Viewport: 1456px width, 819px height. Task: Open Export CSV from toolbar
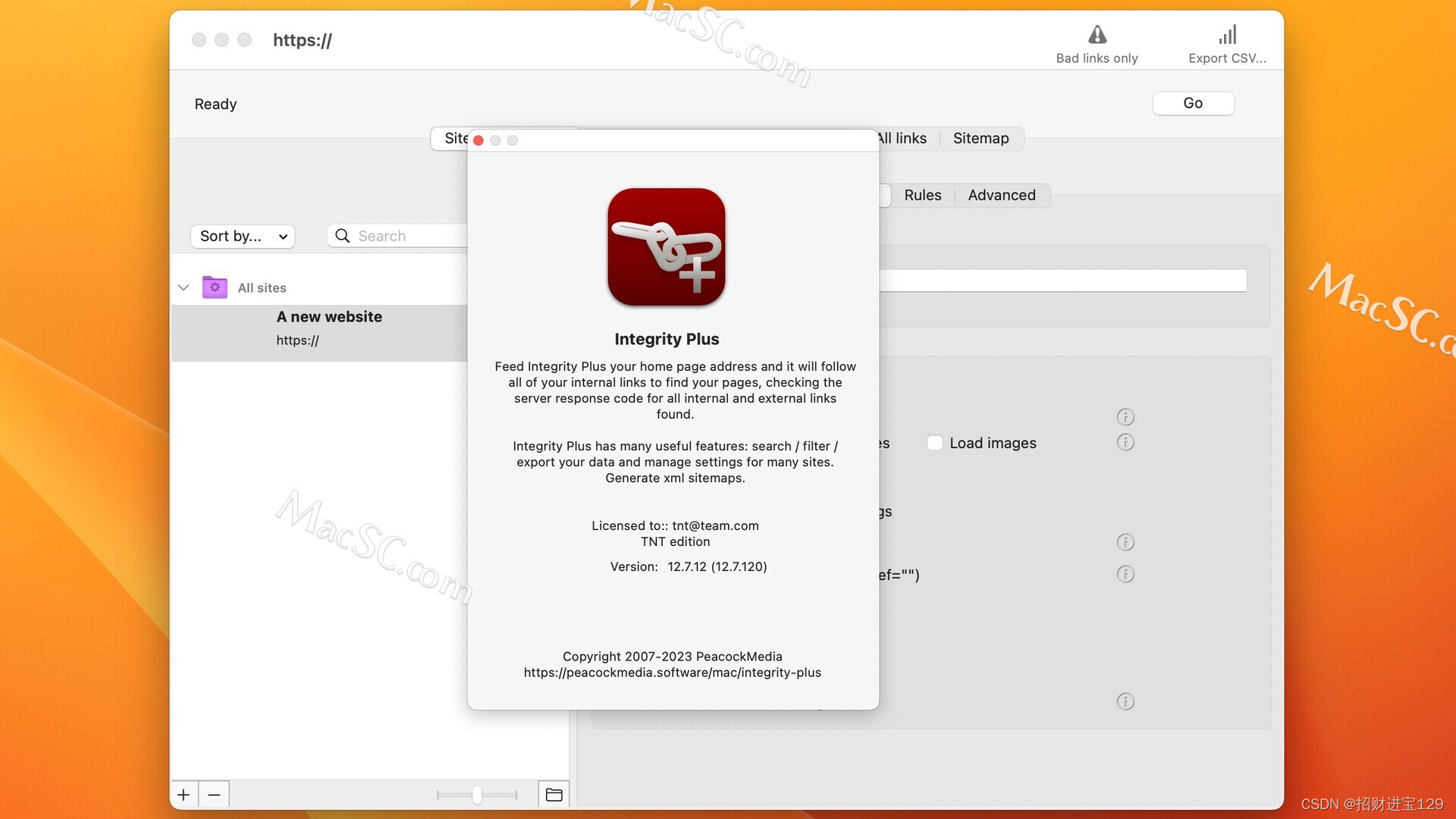click(x=1227, y=44)
